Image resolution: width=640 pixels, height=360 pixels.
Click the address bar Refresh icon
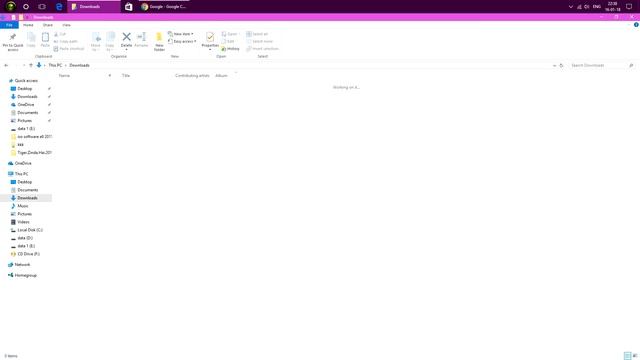(561, 65)
